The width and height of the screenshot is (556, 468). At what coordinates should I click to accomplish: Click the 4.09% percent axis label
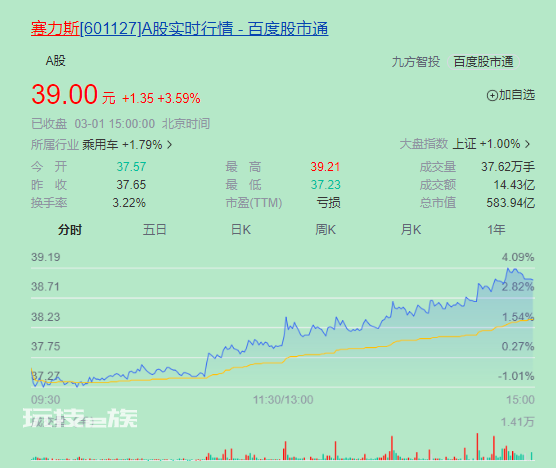[518, 257]
